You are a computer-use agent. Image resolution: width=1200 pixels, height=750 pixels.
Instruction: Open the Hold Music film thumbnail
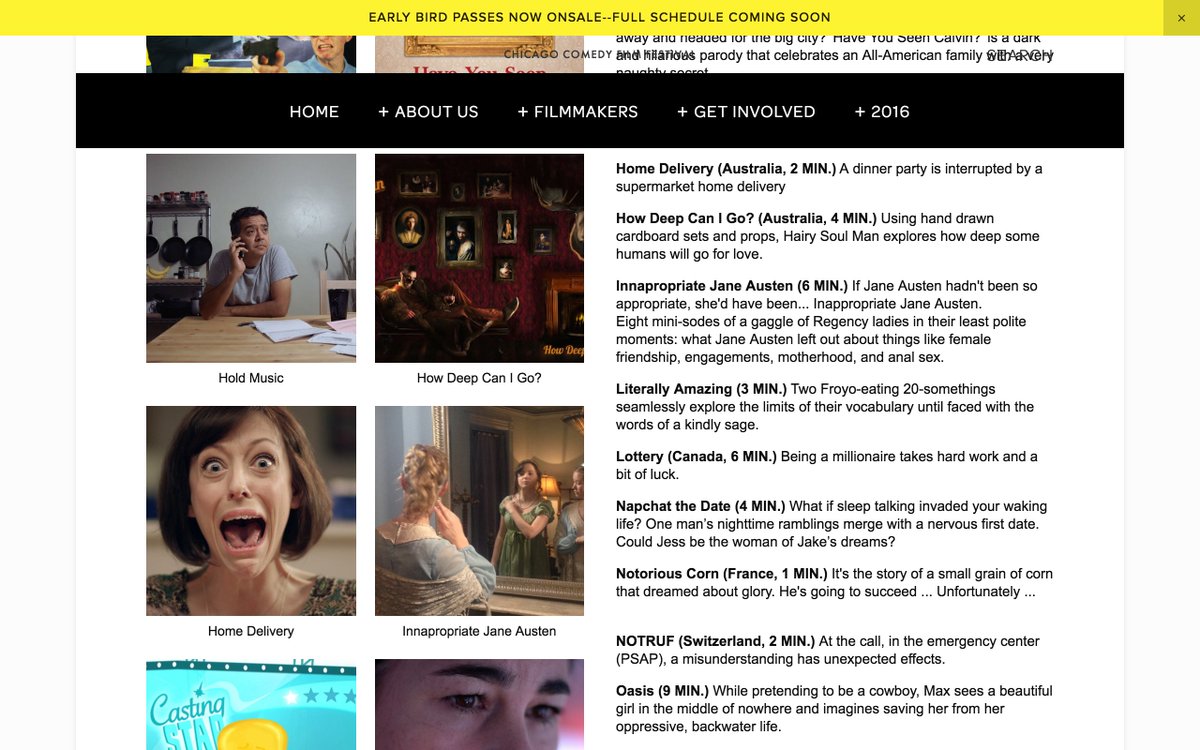pyautogui.click(x=251, y=258)
